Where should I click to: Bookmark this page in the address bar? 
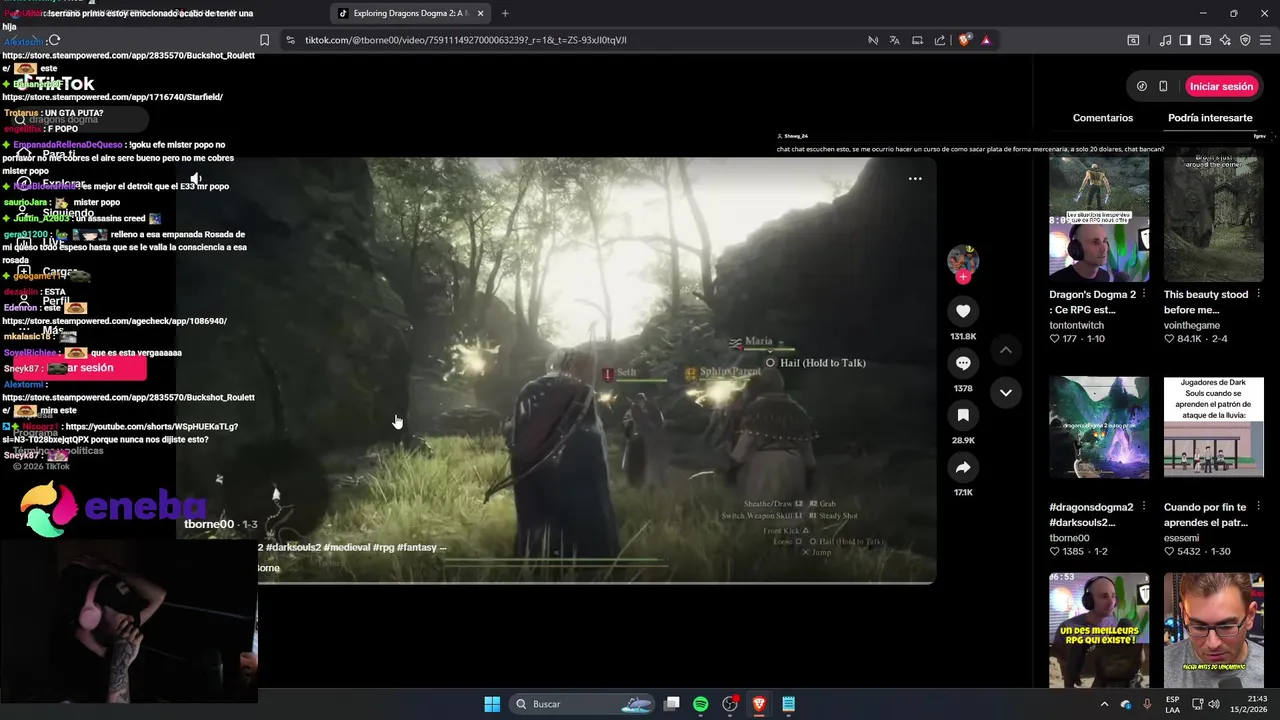(x=264, y=40)
